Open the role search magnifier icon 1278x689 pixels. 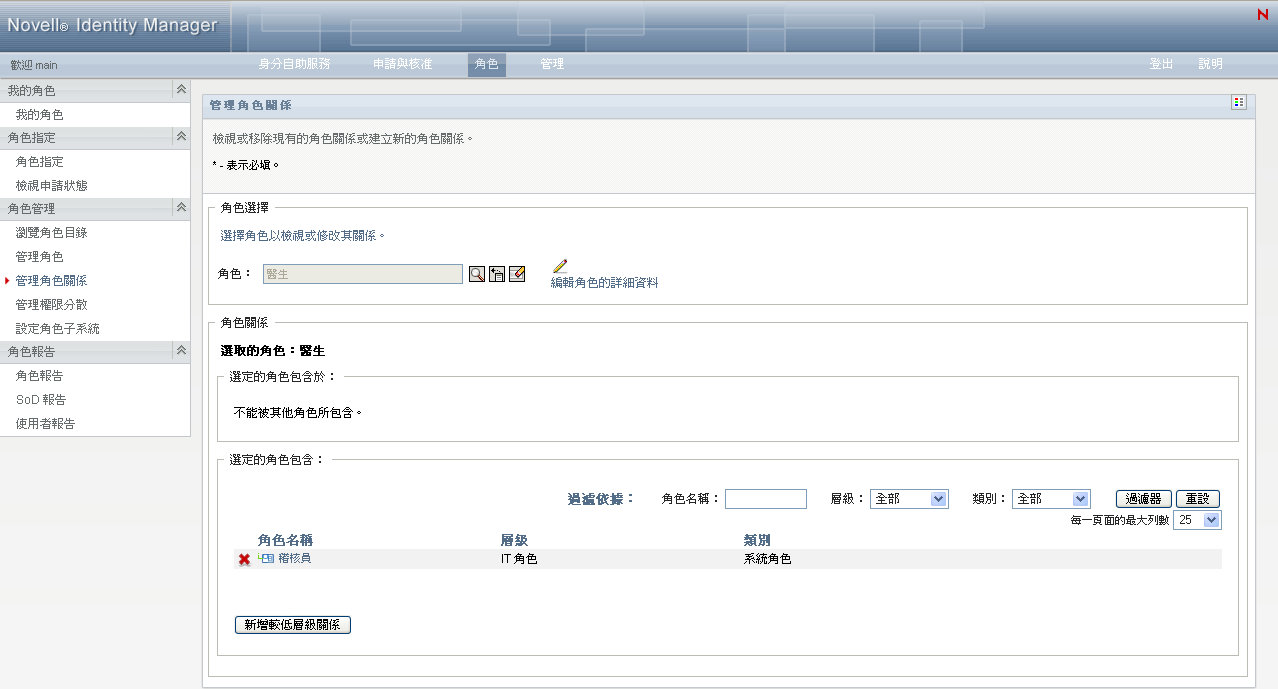pyautogui.click(x=476, y=274)
